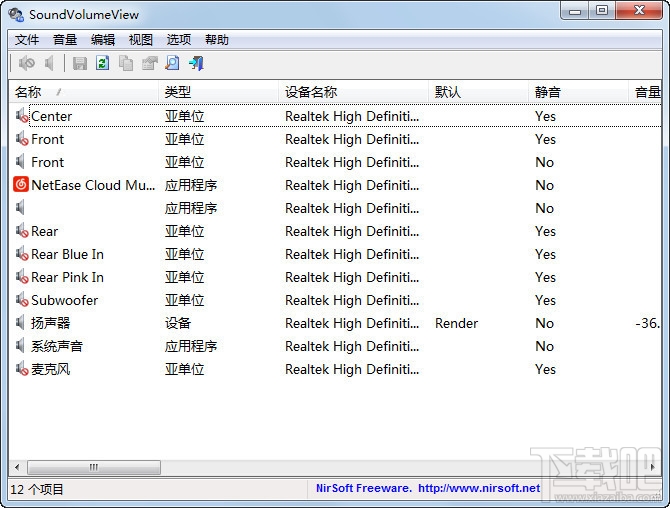Click the SoundVolumeView app icon in title bar
The width and height of the screenshot is (670, 508).
(x=16, y=15)
